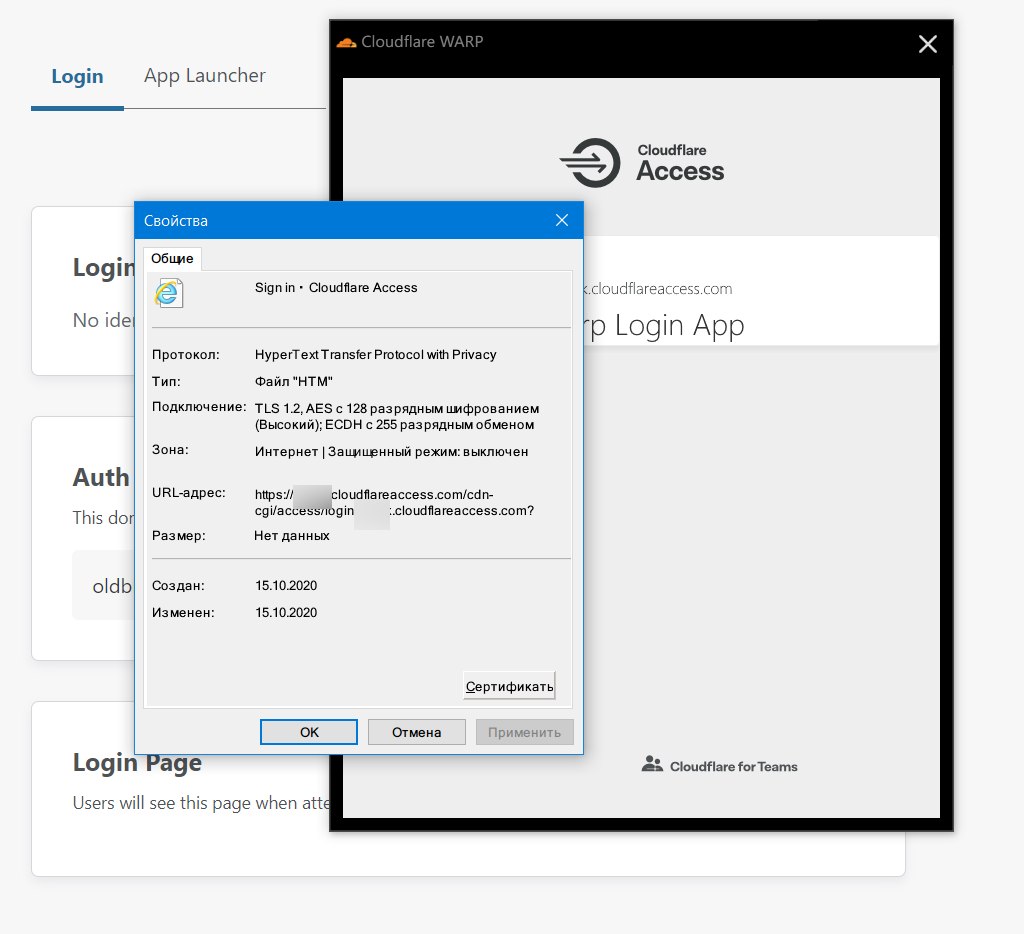Viewport: 1024px width, 934px height.
Task: Click the Internet Explorer page icon in Свойства
Action: (169, 293)
